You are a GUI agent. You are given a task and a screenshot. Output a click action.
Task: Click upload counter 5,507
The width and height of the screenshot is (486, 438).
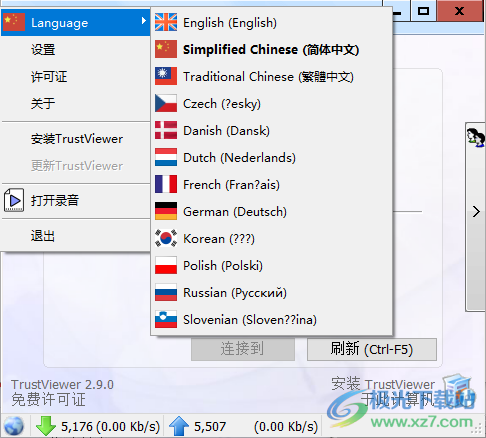(x=210, y=426)
